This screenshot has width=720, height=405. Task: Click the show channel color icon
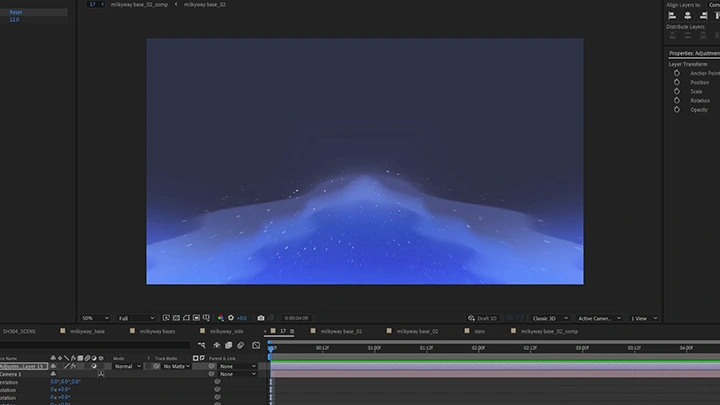pos(221,318)
